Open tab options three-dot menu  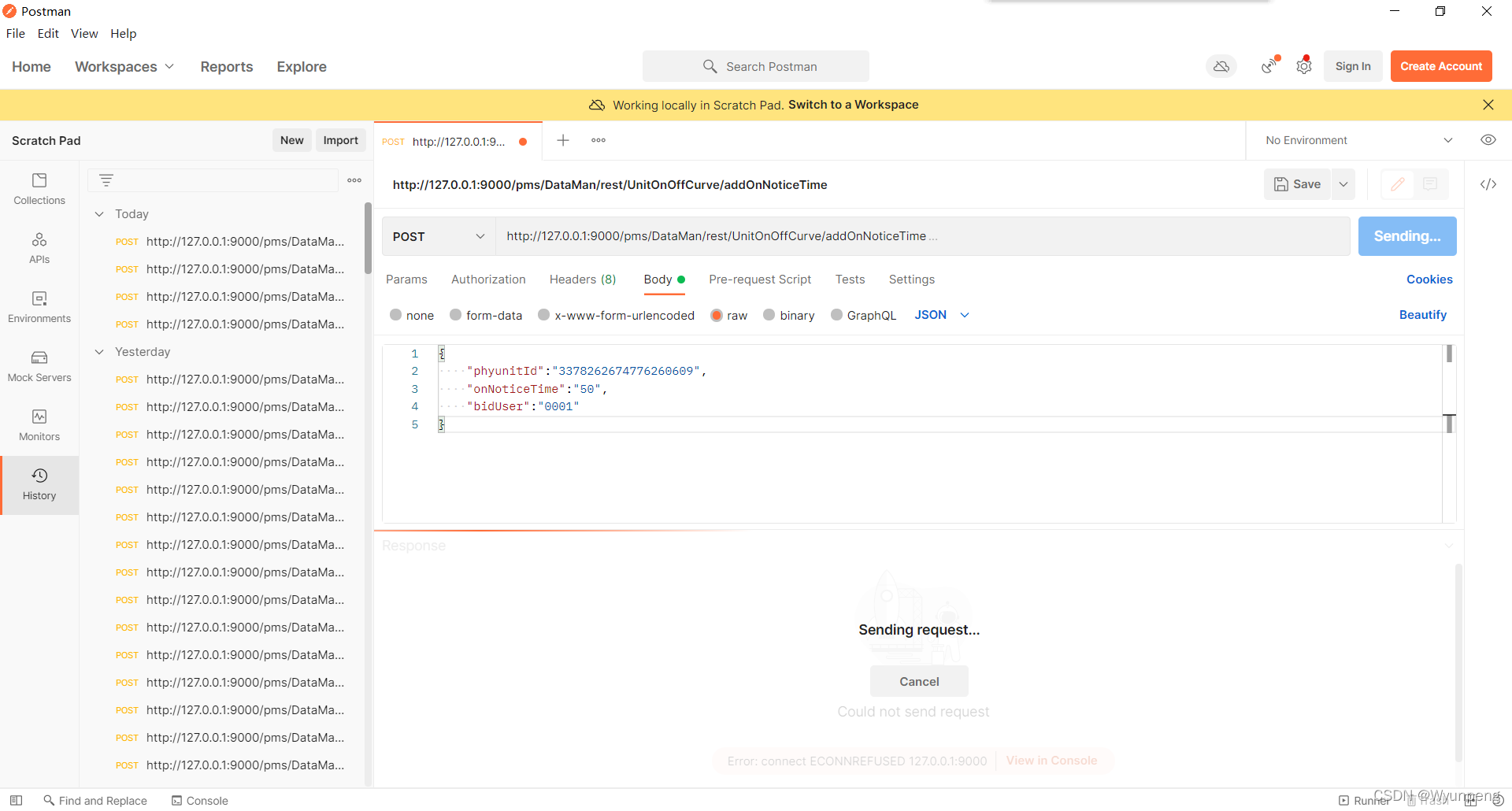(598, 140)
